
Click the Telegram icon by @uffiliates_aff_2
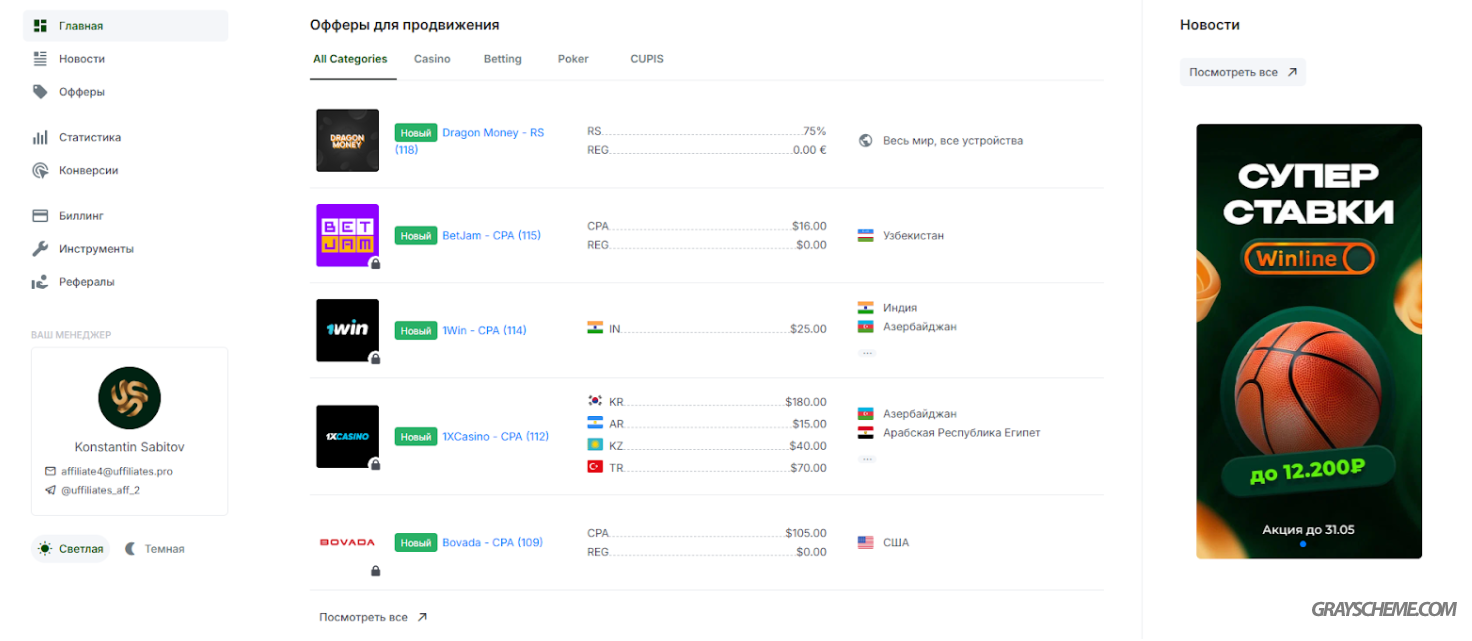point(50,490)
